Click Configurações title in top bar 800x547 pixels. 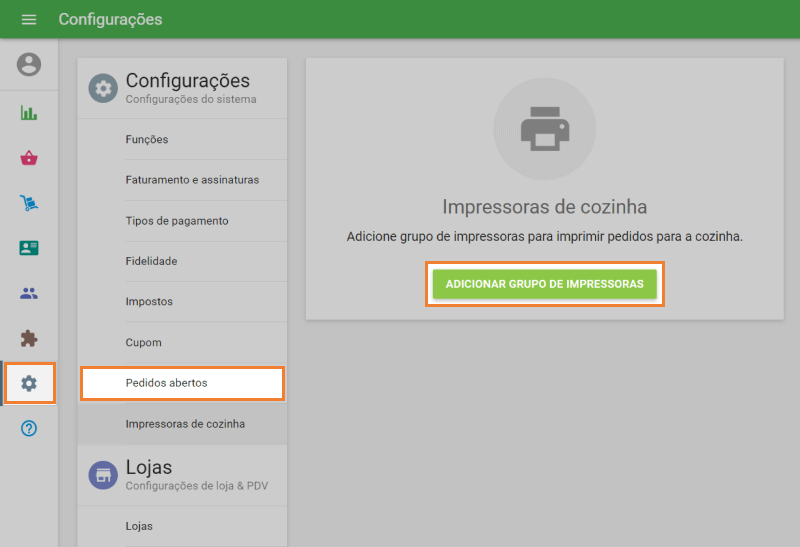click(110, 19)
